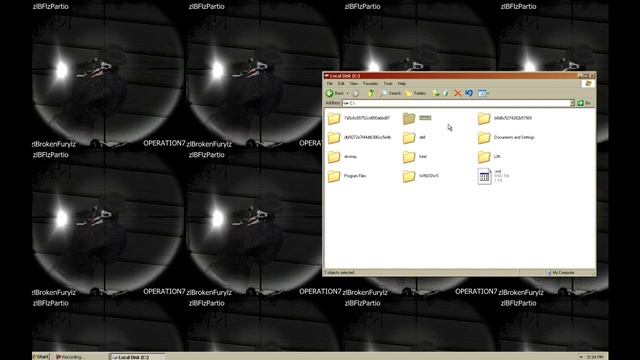
Task: Click the green Back arrow icon
Action: (329, 93)
